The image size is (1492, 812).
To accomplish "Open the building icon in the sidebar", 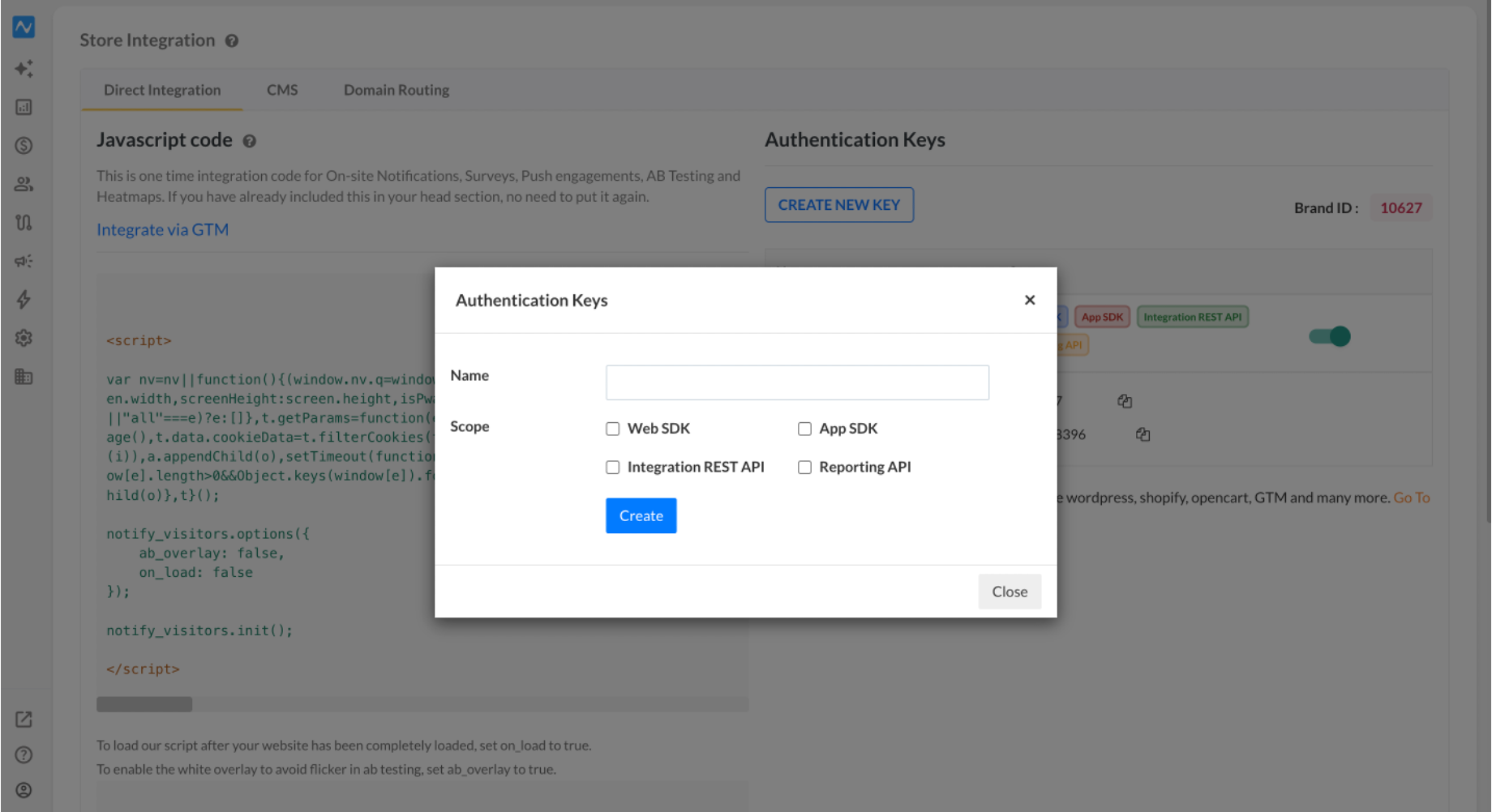I will click(24, 376).
